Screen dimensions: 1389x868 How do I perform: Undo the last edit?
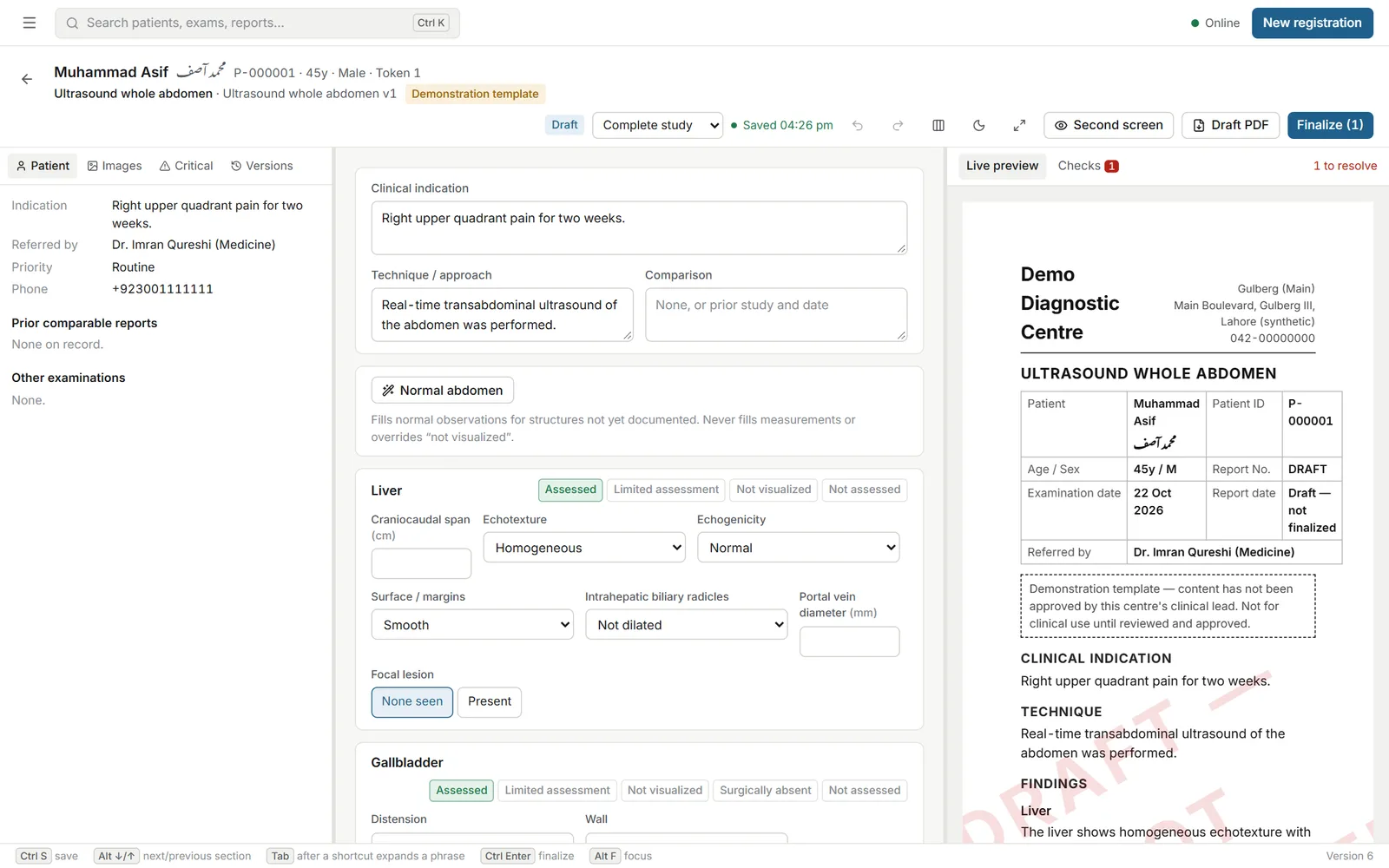pos(858,125)
